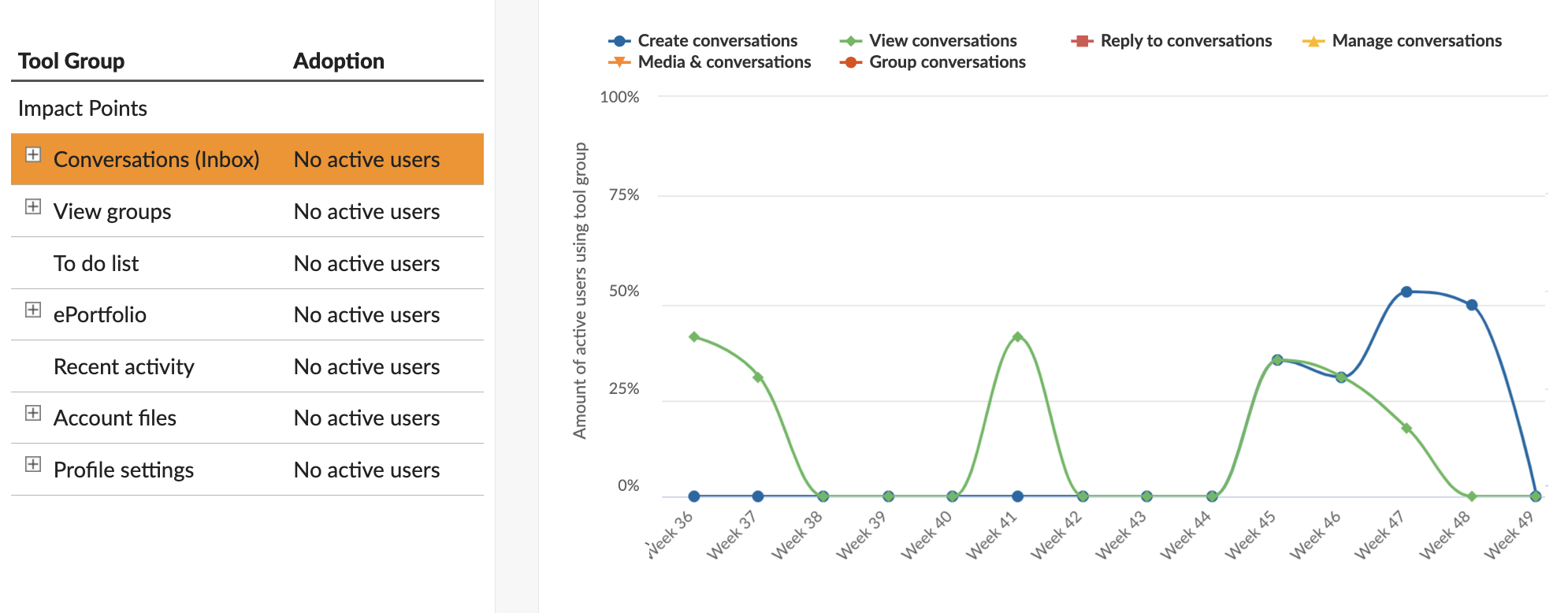
Task: Expand the View groups row
Action: [33, 207]
